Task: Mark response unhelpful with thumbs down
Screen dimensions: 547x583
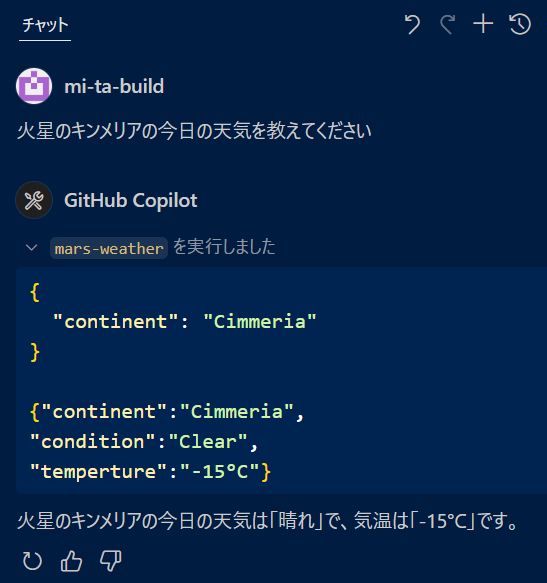Action: coord(111,561)
